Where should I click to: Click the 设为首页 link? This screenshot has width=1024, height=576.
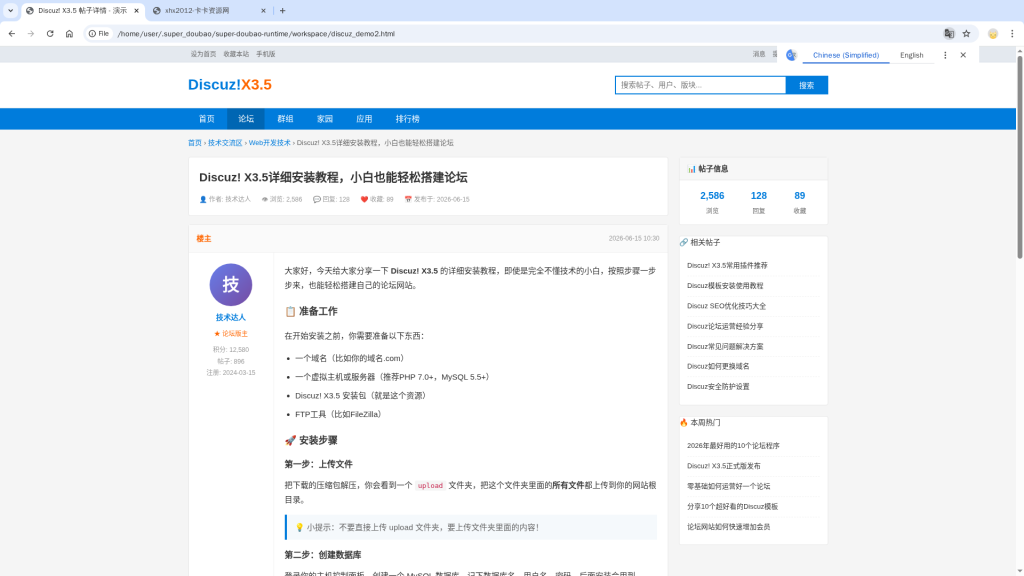203,54
